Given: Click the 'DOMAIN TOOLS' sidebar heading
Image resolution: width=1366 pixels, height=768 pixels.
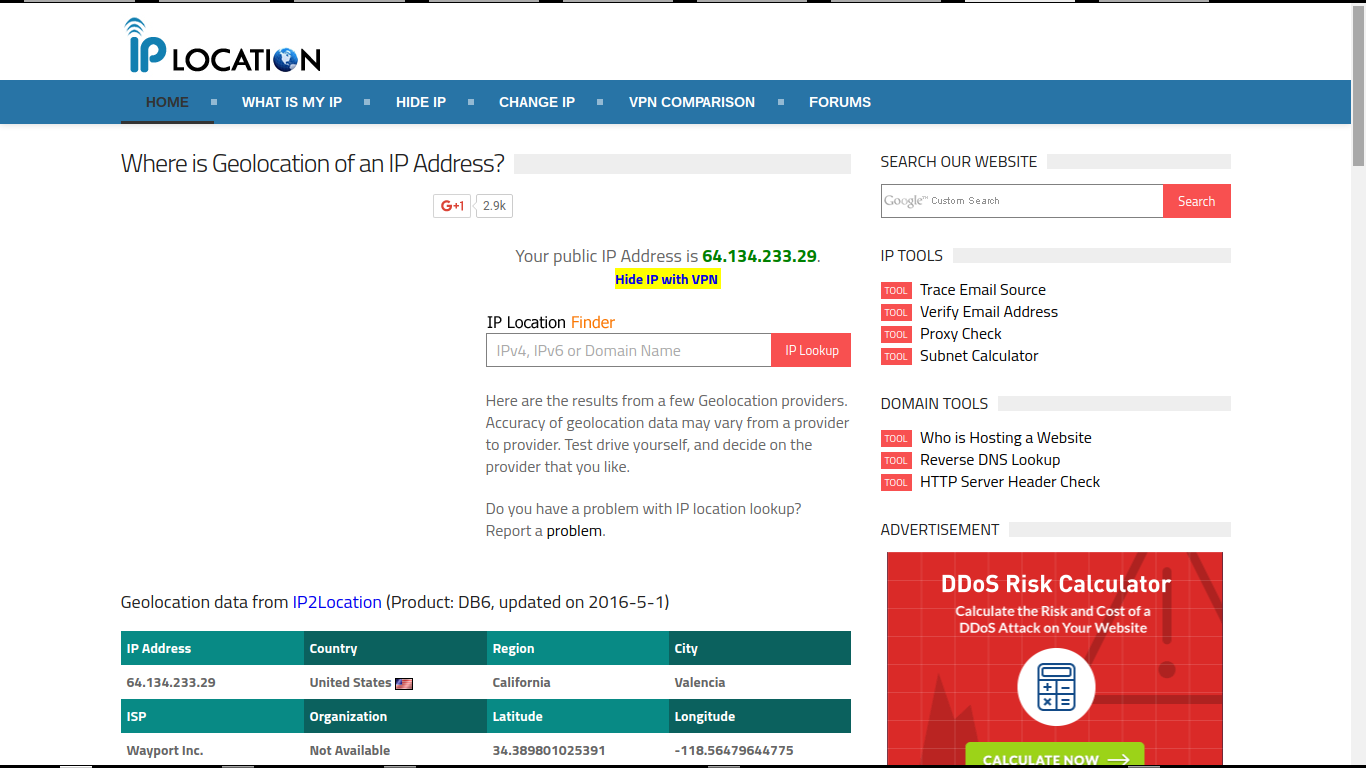Looking at the screenshot, I should 934,404.
